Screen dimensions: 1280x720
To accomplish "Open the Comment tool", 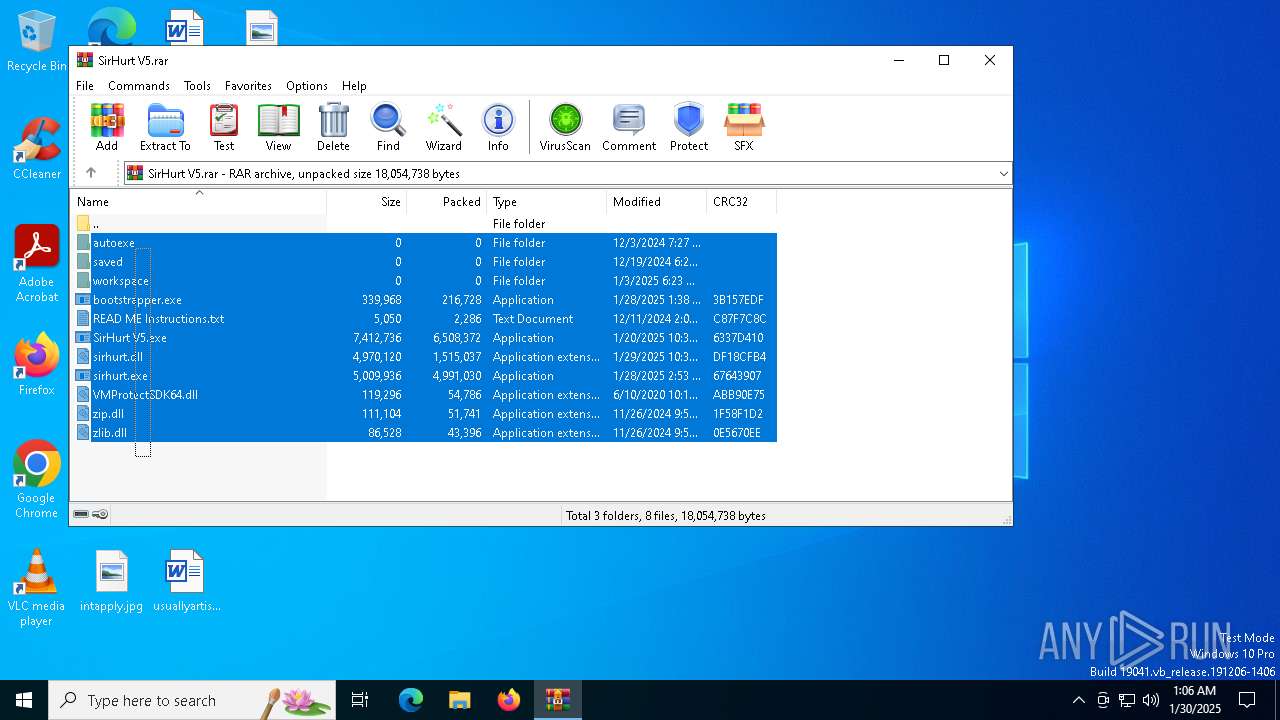I will pos(629,127).
